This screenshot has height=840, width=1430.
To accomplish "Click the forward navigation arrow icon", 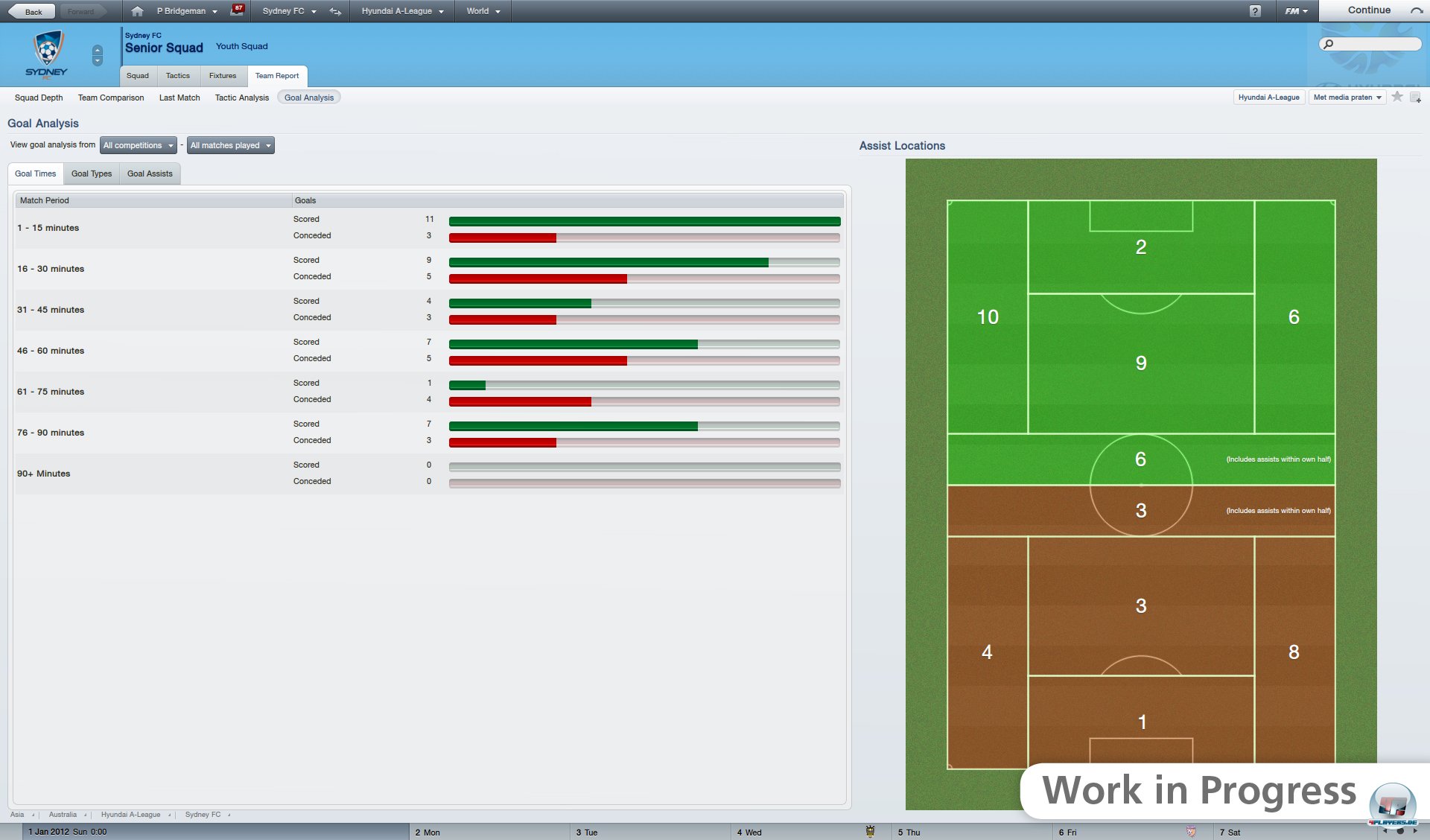I will (81, 11).
